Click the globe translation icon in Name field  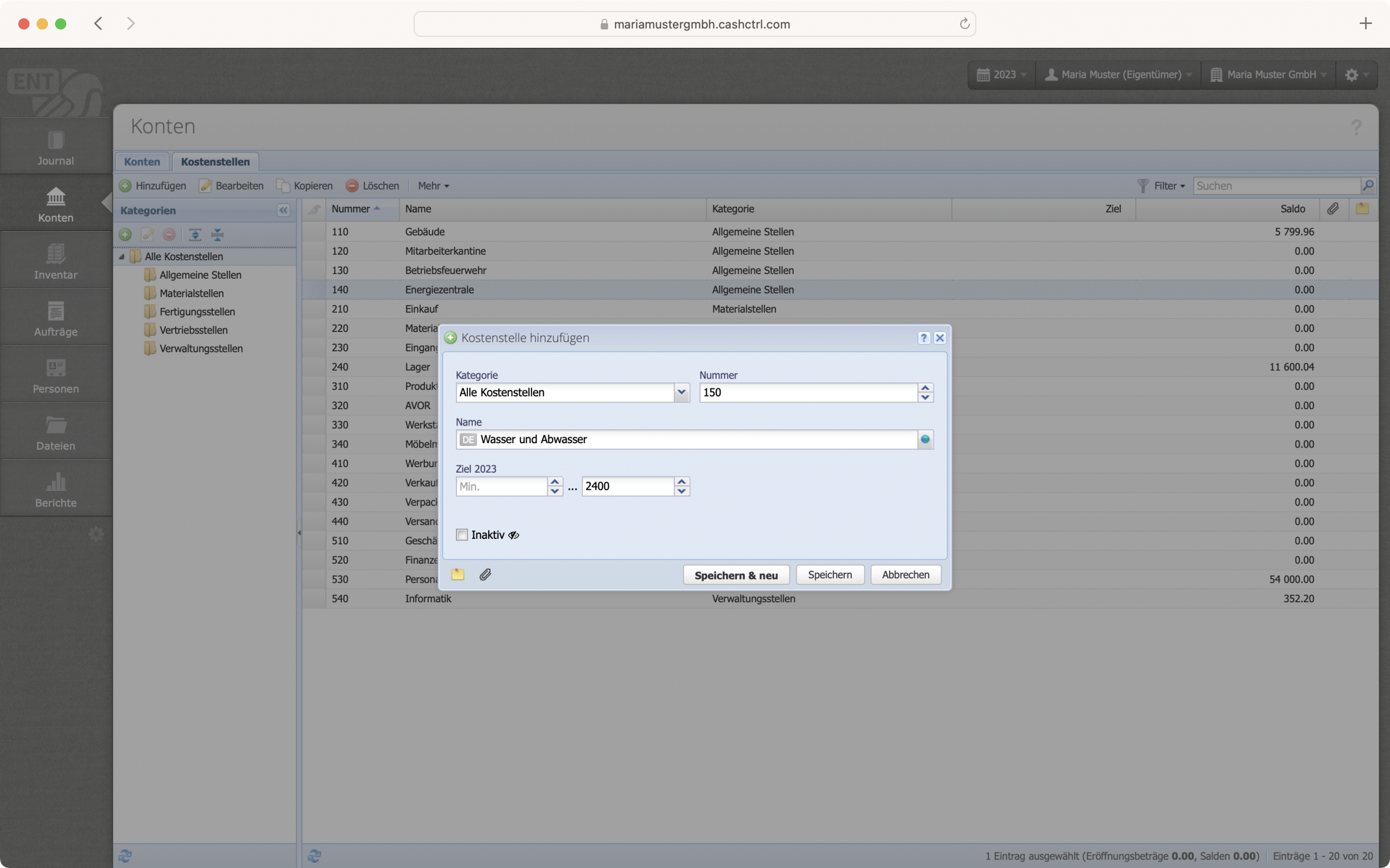point(925,439)
